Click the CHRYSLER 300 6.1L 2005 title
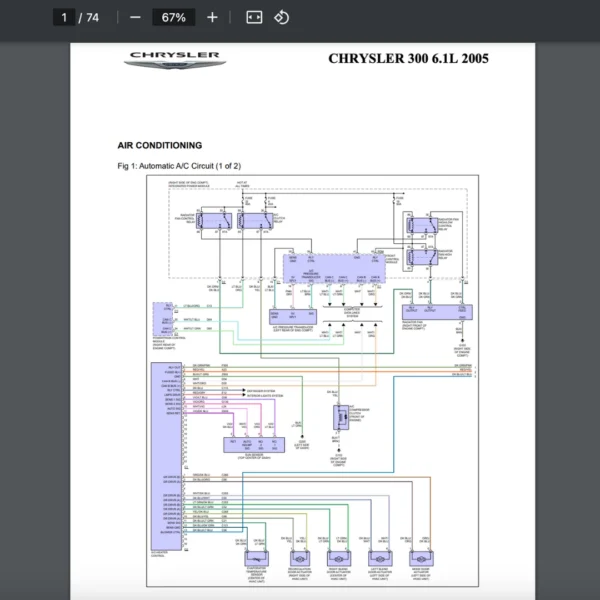The width and height of the screenshot is (600, 600). pyautogui.click(x=408, y=58)
